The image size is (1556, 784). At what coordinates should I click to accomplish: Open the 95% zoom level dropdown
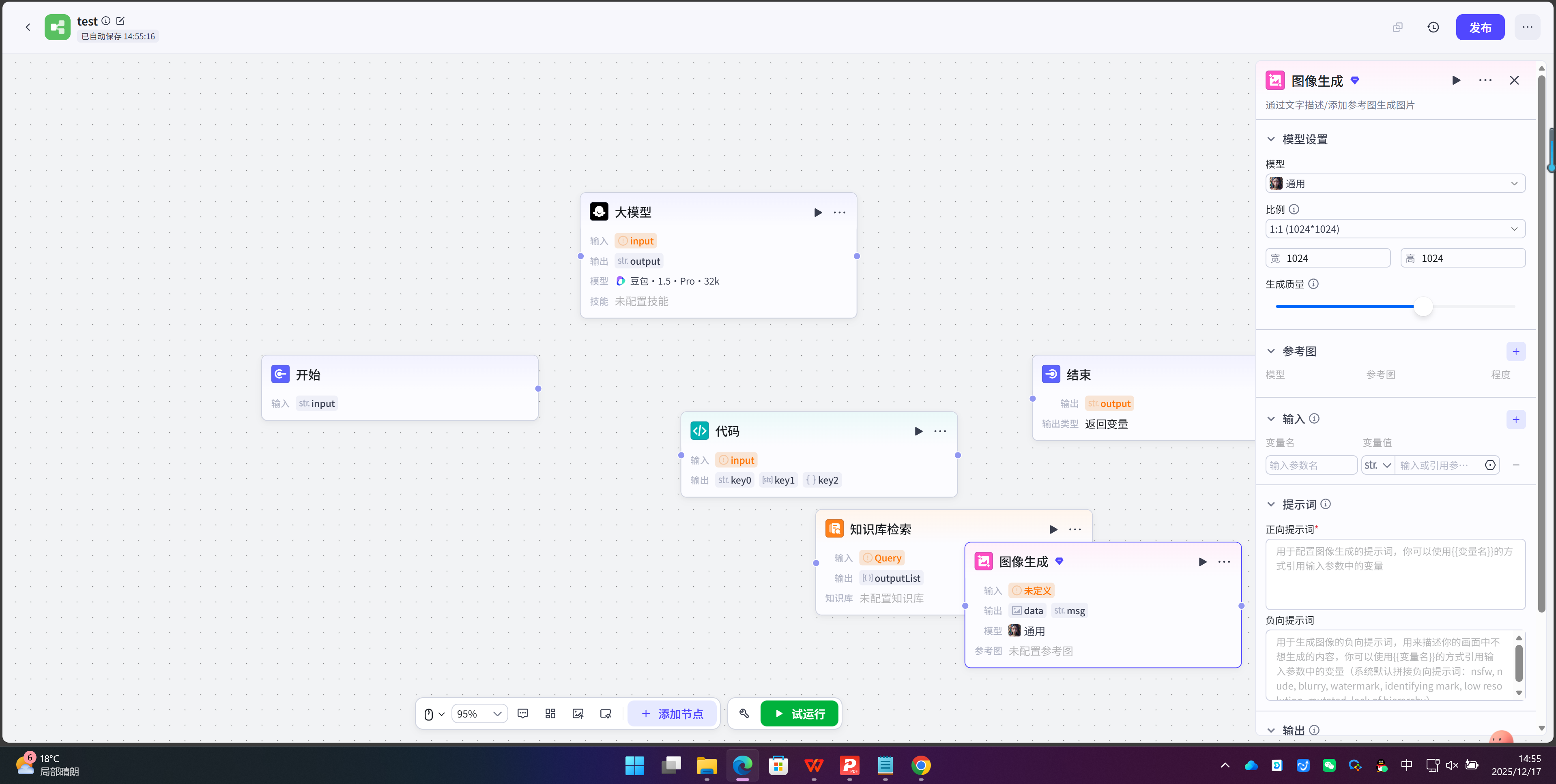479,713
